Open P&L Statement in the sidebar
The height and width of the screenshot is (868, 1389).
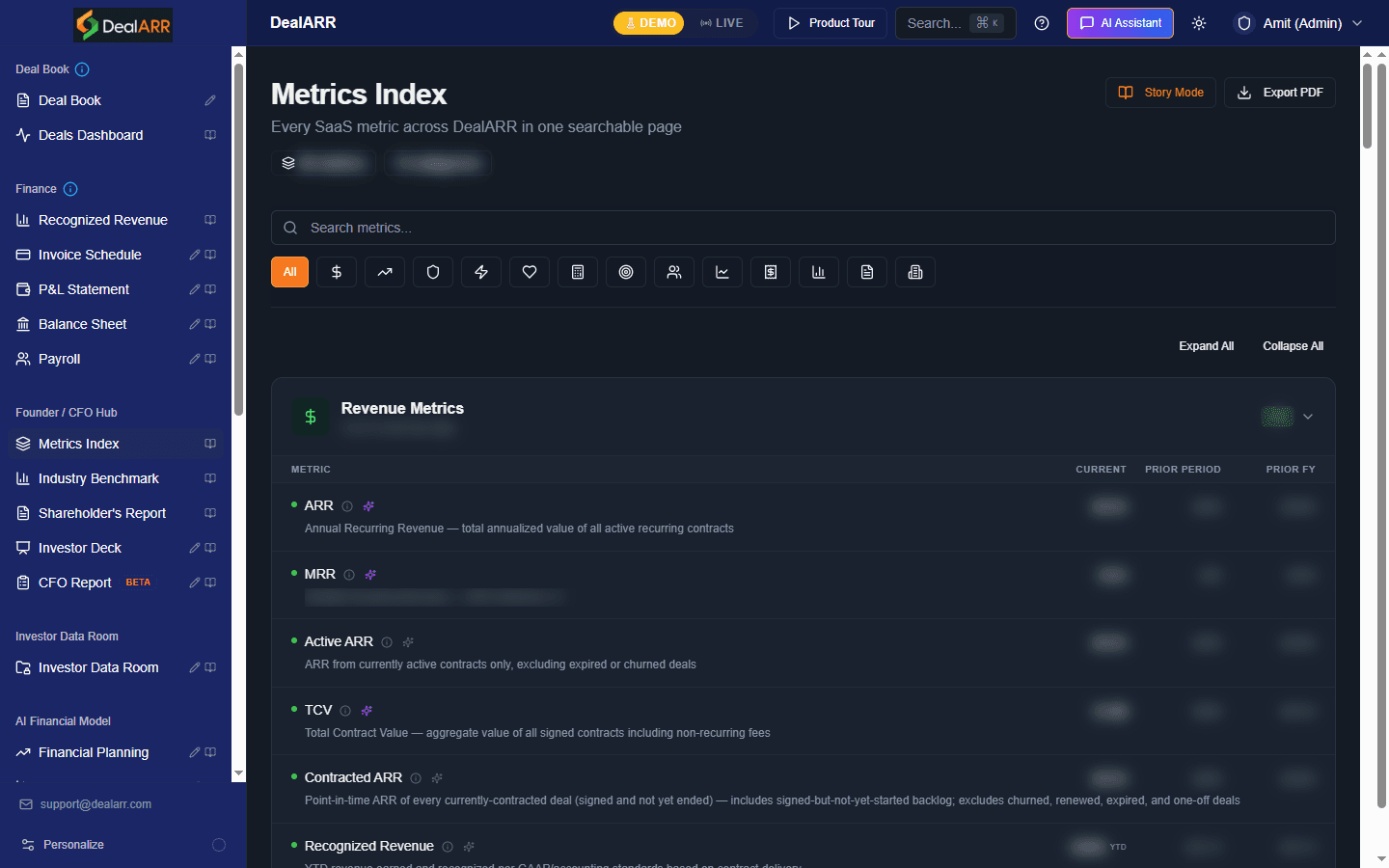click(x=84, y=289)
